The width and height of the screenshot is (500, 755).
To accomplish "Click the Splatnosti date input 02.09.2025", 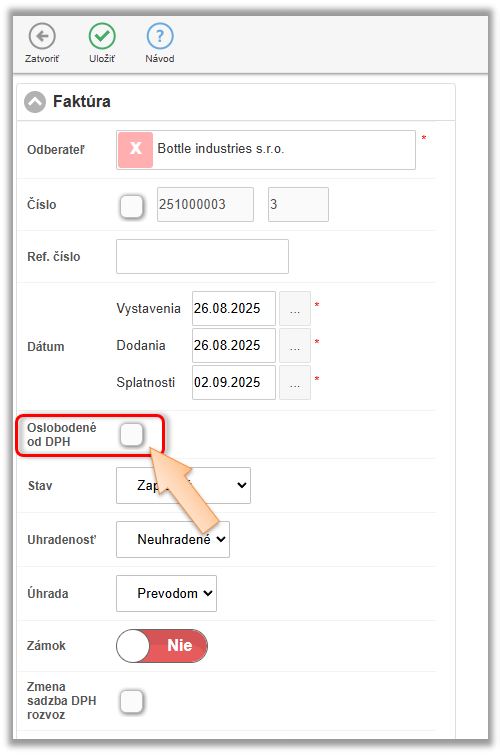I will (x=234, y=383).
